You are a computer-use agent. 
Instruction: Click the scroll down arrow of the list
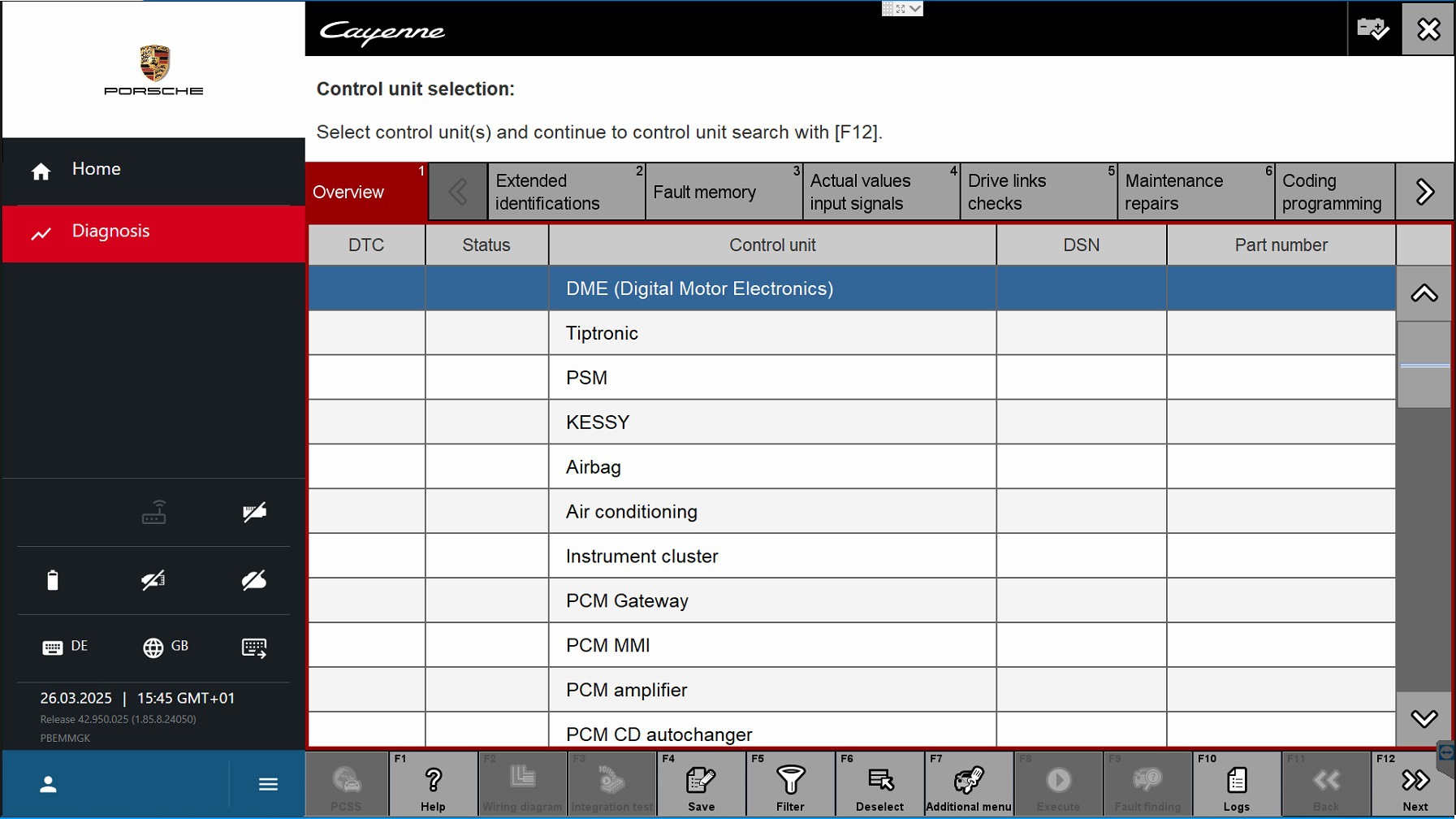pyautogui.click(x=1424, y=719)
